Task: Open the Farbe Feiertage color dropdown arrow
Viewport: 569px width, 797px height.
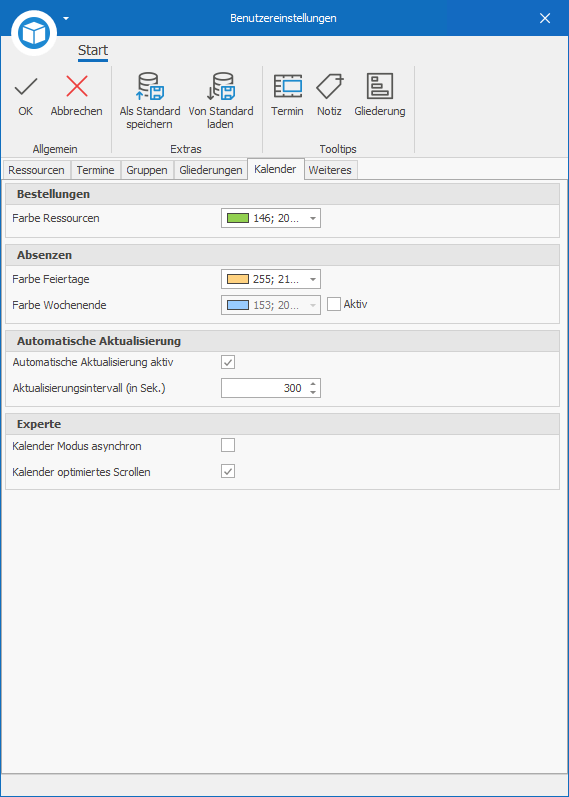Action: point(313,279)
